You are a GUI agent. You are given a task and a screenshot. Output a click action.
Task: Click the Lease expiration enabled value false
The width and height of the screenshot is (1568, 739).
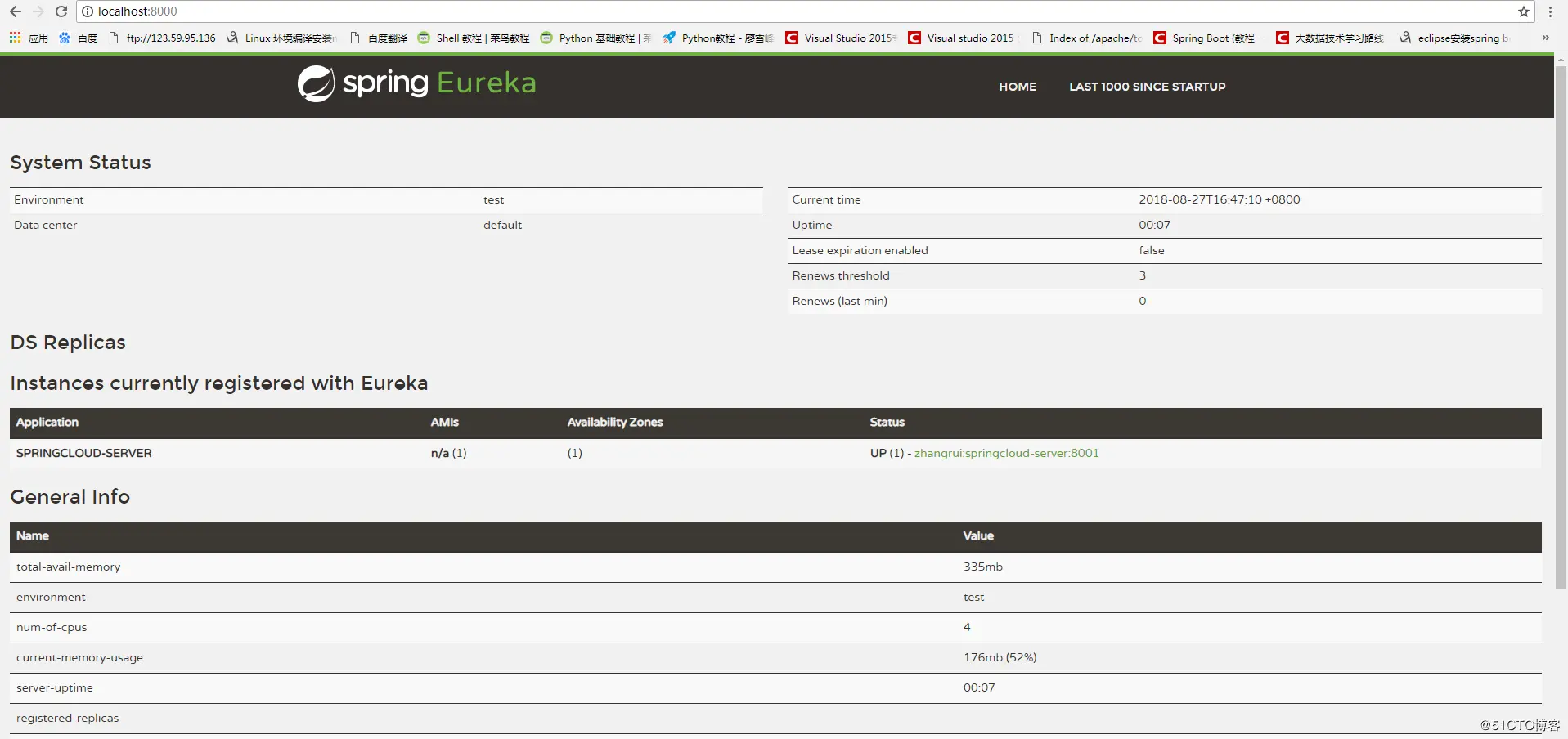1152,250
